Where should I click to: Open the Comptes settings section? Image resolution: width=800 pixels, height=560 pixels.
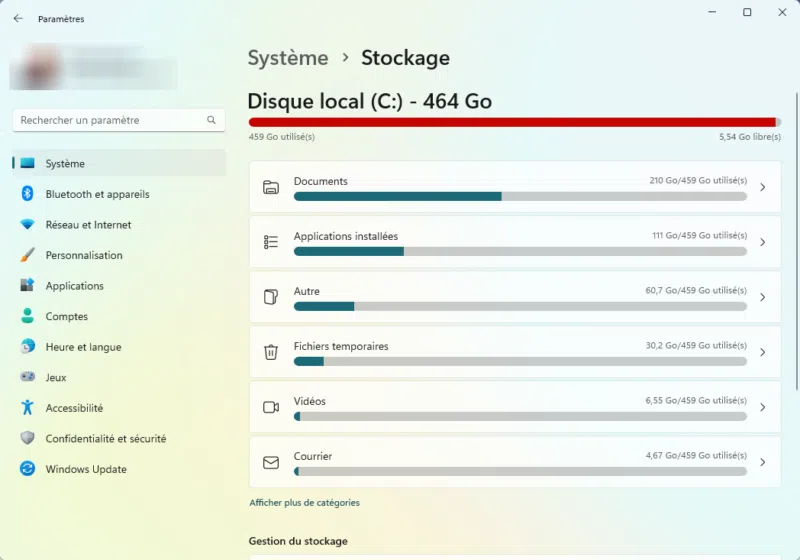pyautogui.click(x=66, y=316)
